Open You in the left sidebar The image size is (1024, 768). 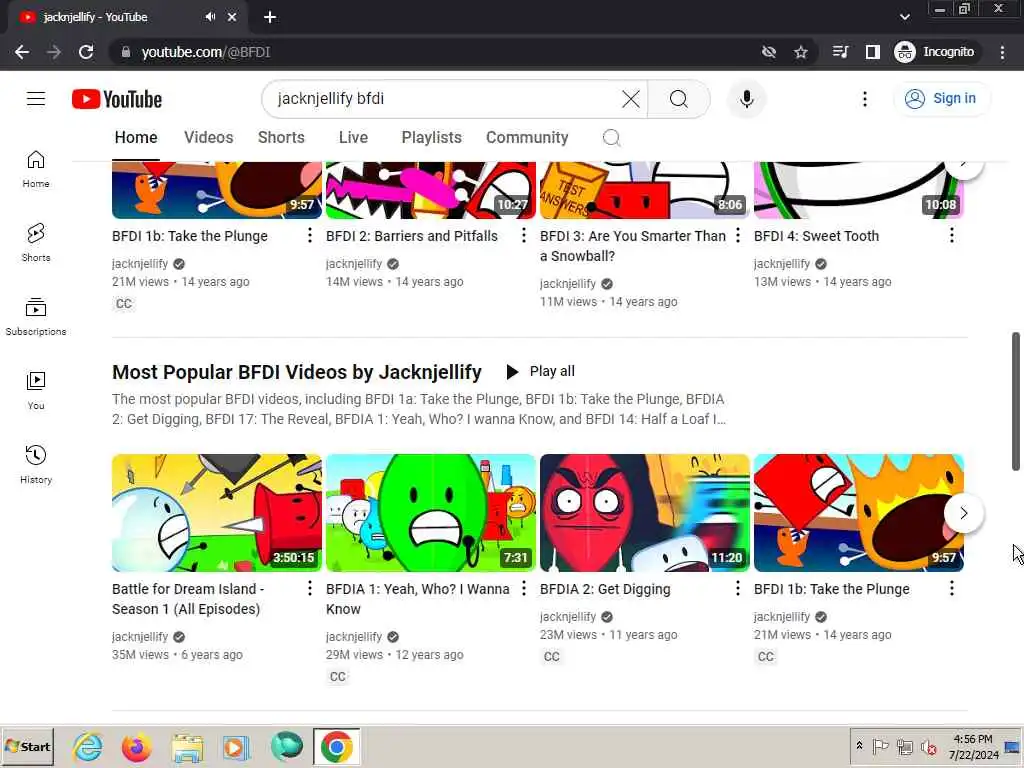coord(36,391)
